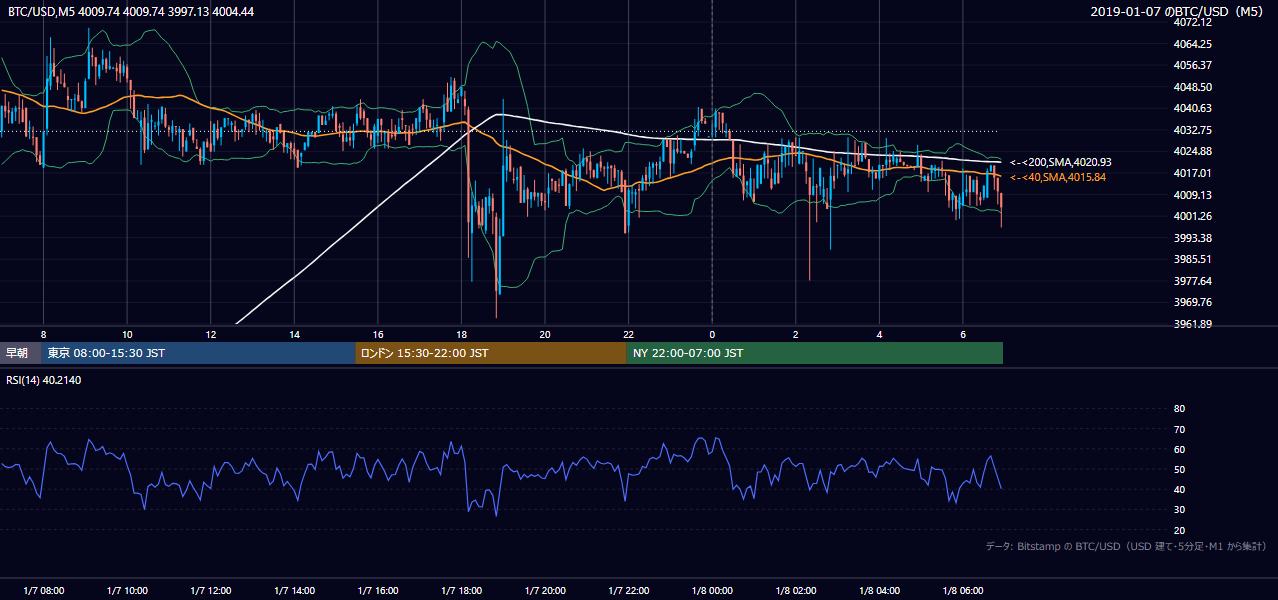Click price axis value 4064.25
Screen dimensions: 1278x600
coord(1192,44)
